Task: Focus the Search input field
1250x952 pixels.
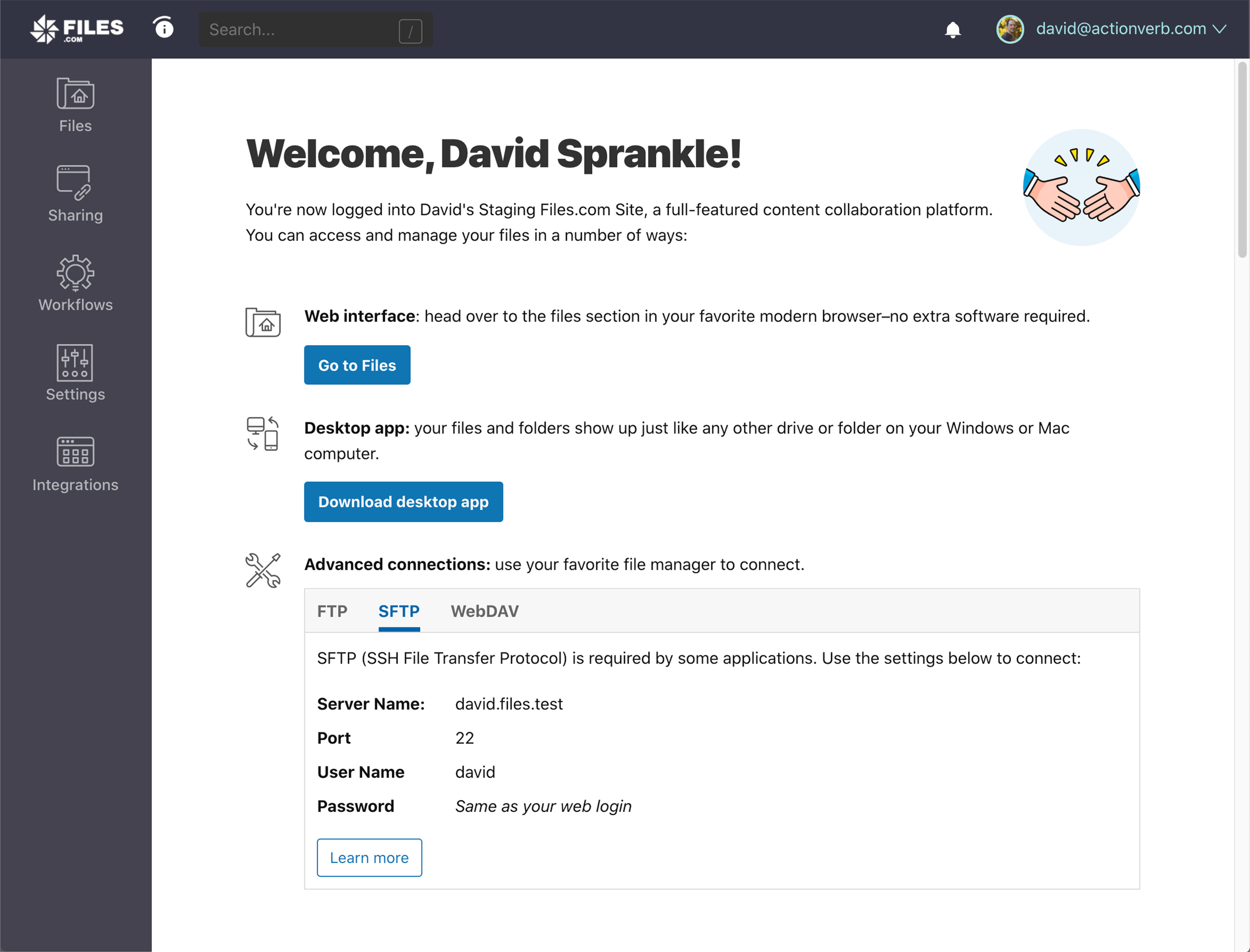Action: [x=300, y=29]
